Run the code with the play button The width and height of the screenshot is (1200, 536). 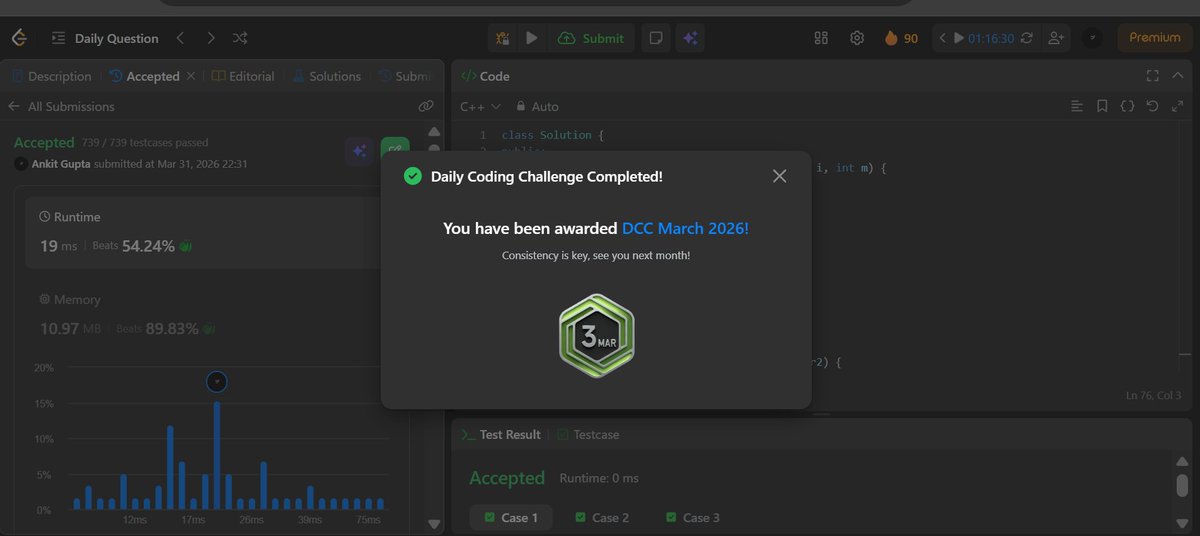(532, 38)
